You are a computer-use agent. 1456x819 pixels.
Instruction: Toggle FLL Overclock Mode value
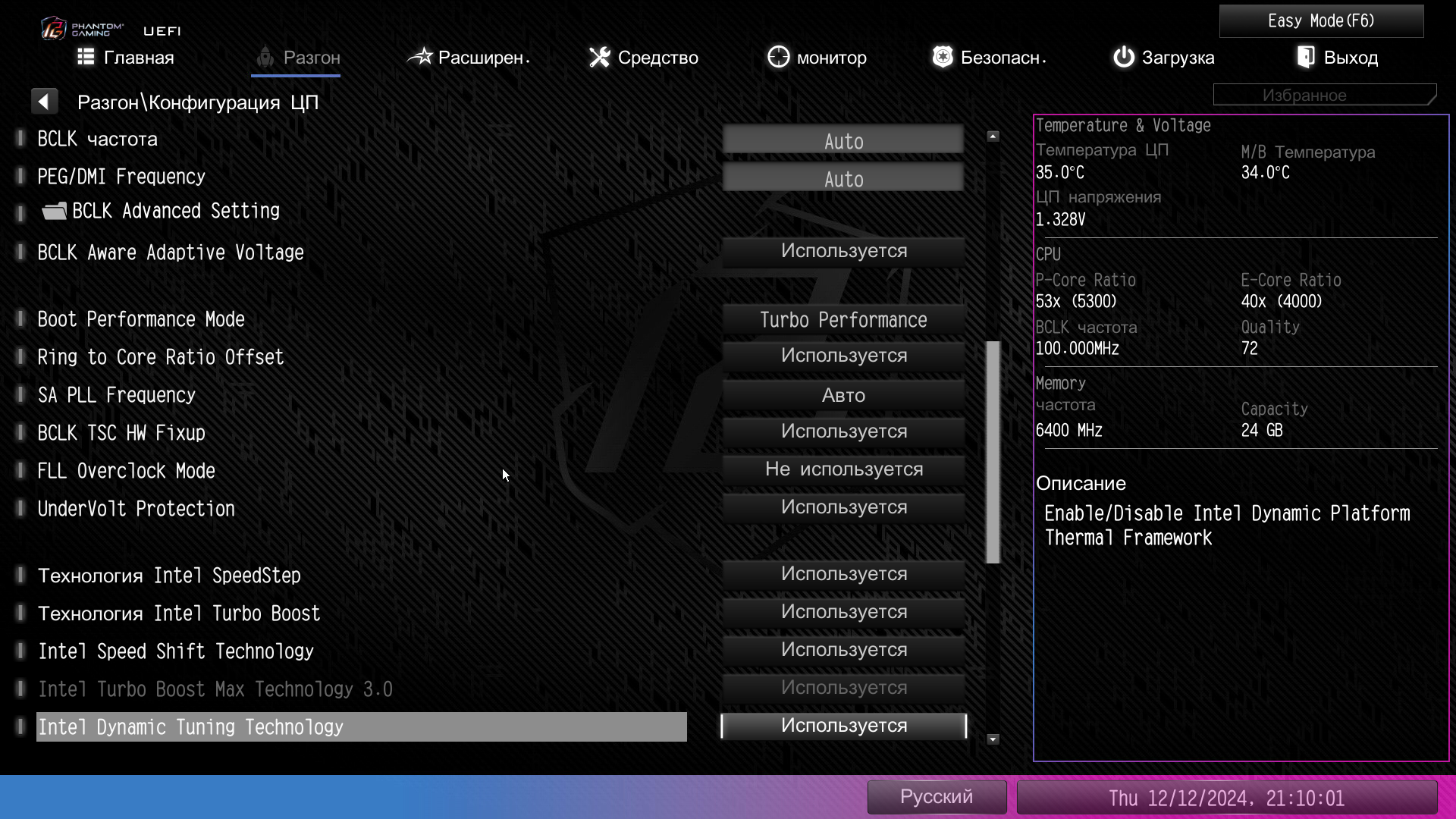pos(843,469)
